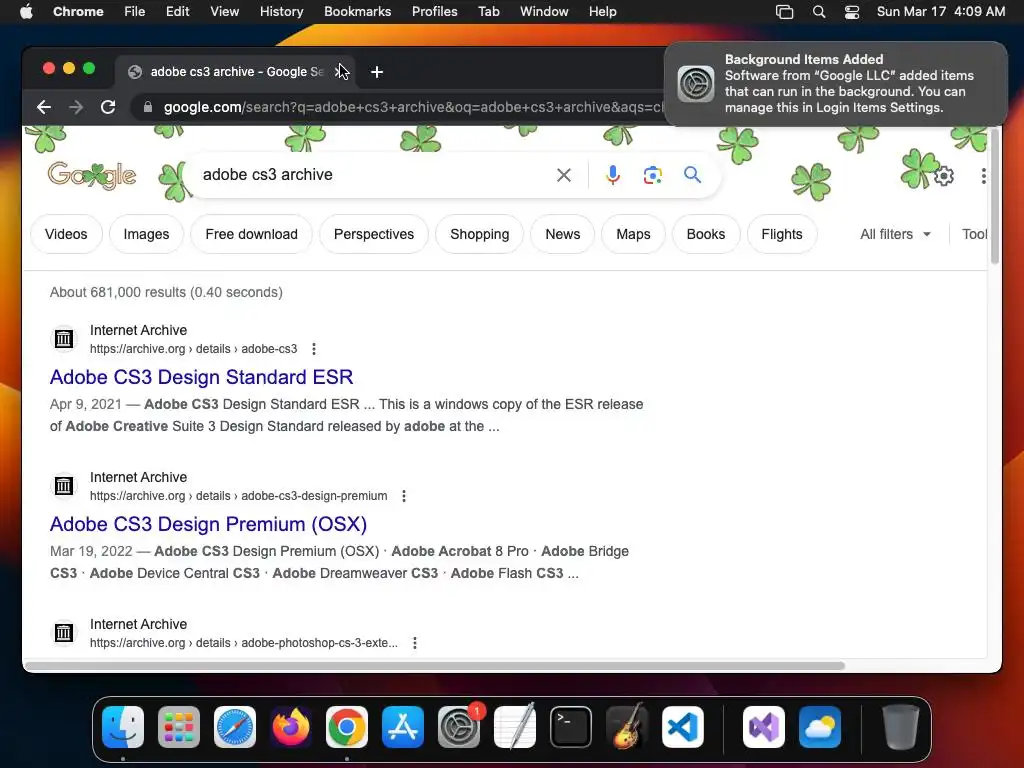
Task: Start voice search with the microphone icon
Action: point(613,175)
